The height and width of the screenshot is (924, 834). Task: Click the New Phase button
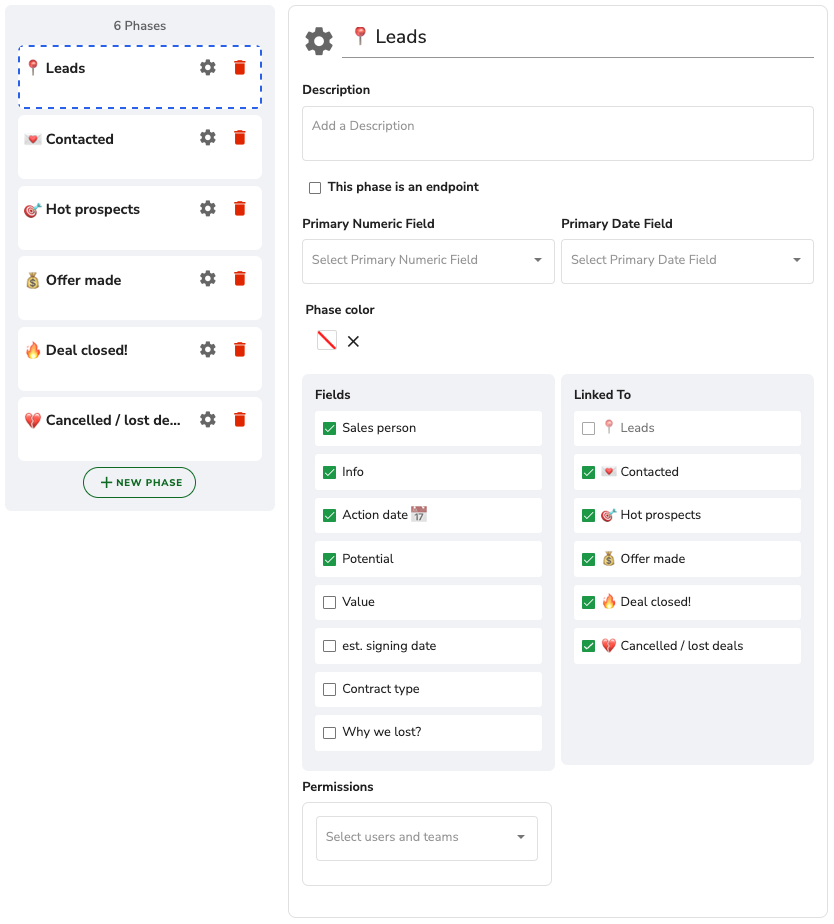pos(140,483)
